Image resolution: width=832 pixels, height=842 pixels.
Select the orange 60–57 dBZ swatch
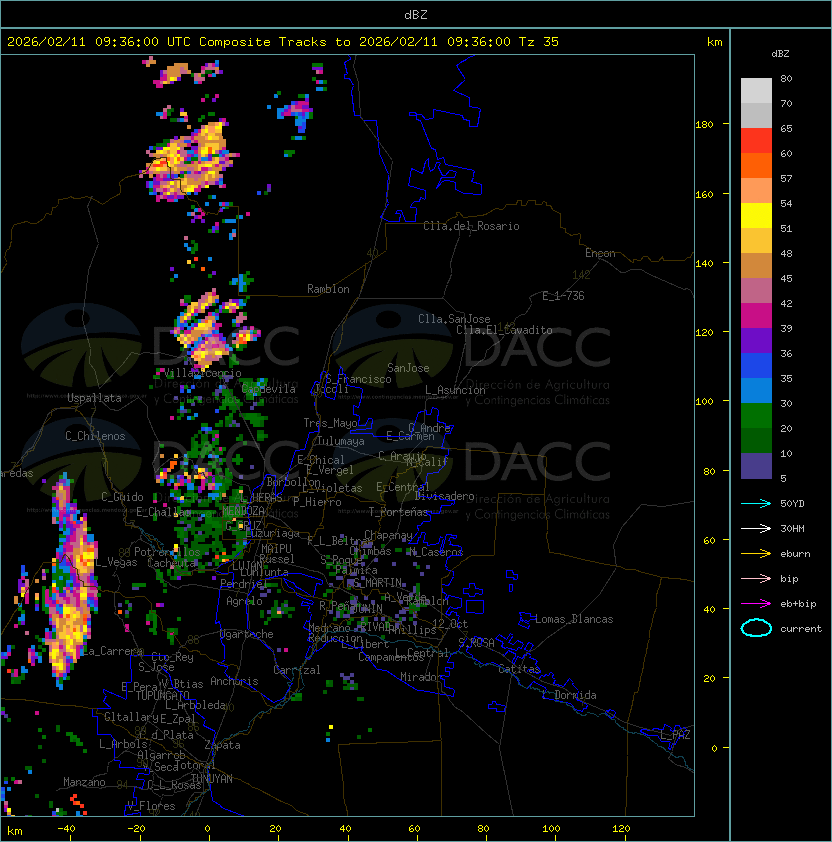tap(756, 165)
